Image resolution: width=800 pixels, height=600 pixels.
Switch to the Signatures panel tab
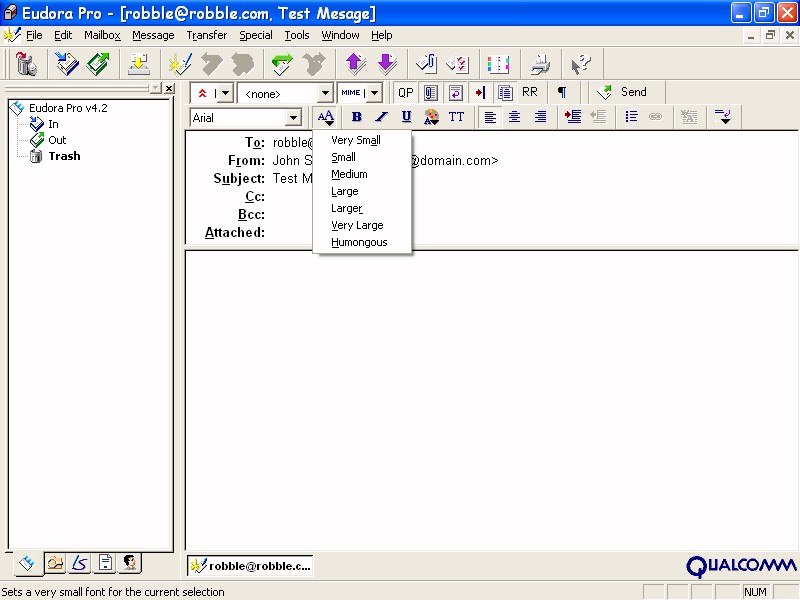pyautogui.click(x=80, y=563)
